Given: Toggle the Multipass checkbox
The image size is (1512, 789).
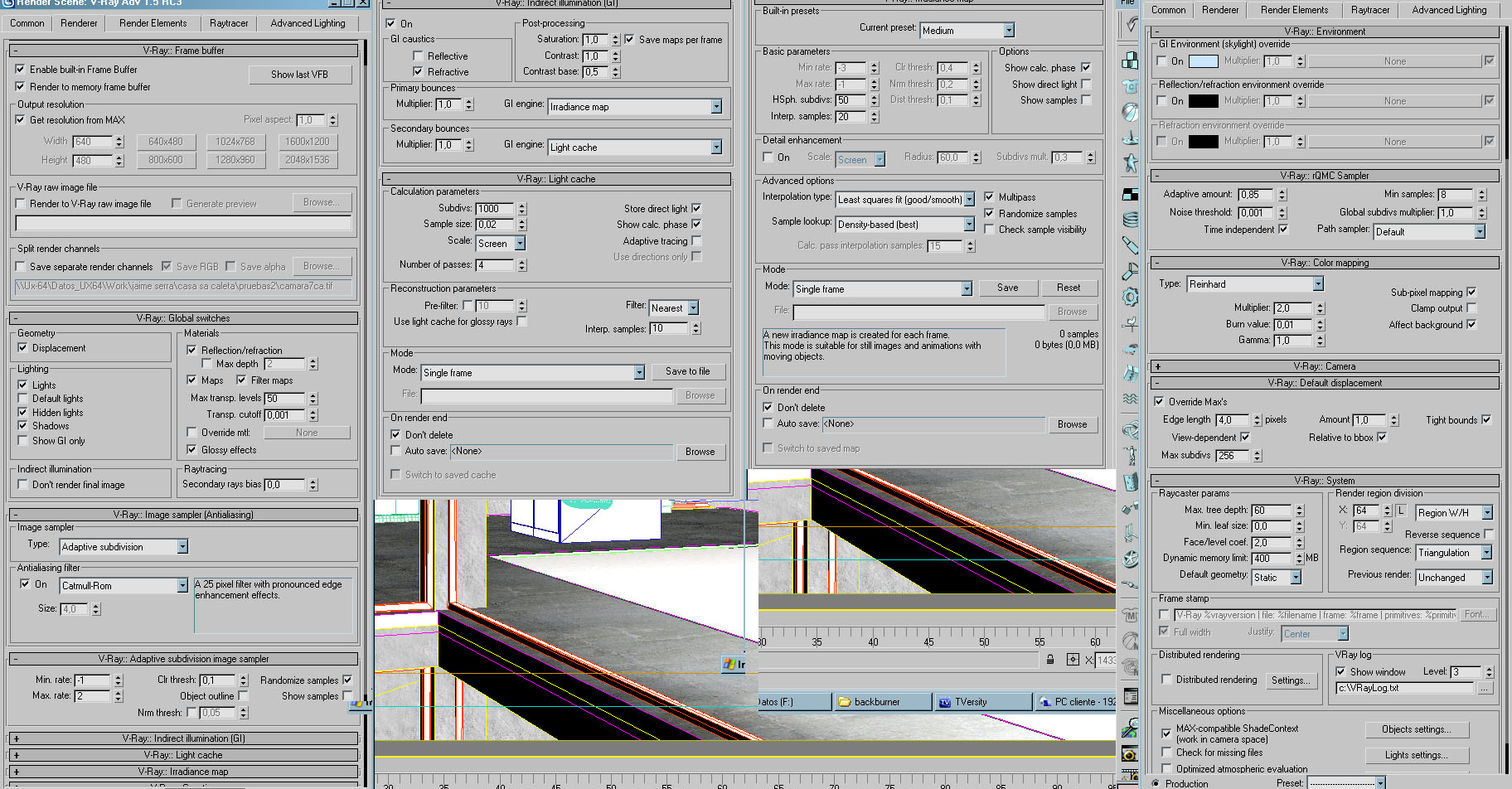Looking at the screenshot, I should click(x=989, y=197).
